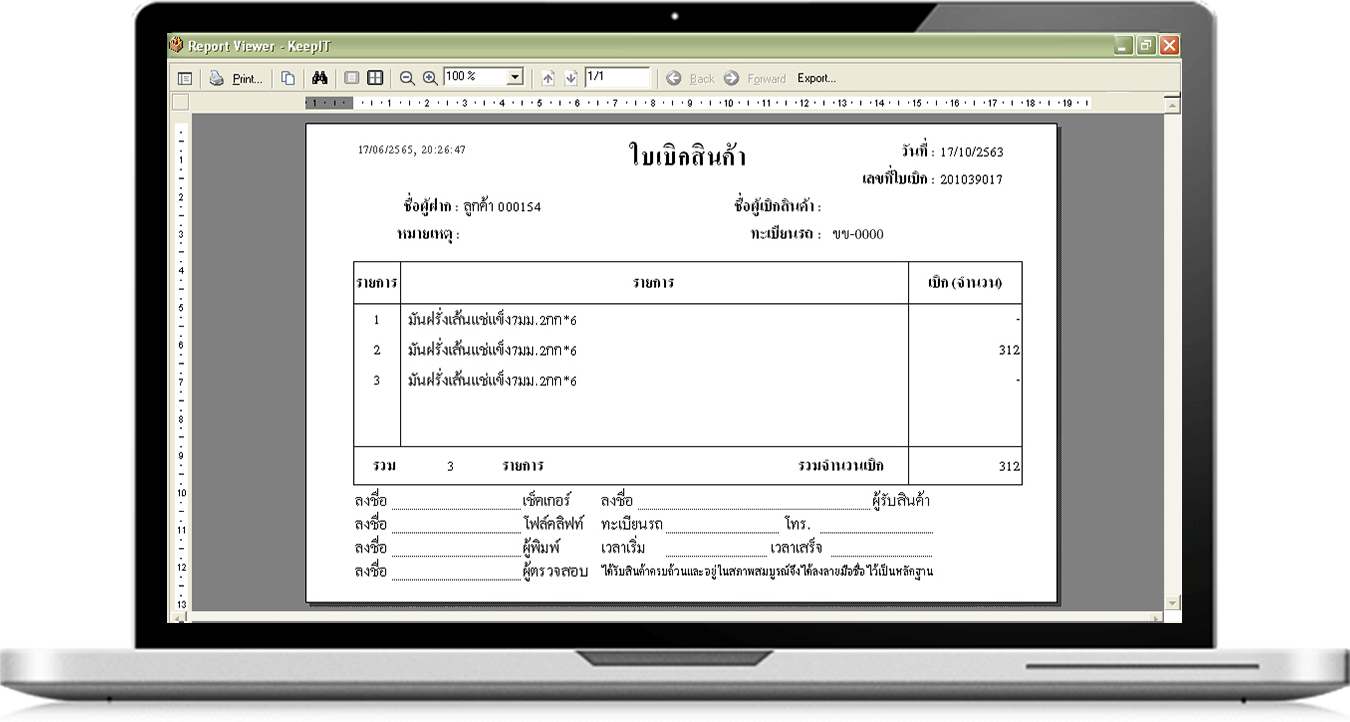Viewport: 1350px width, 722px height.
Task: Select the Forward navigation arrow
Action: (x=731, y=78)
